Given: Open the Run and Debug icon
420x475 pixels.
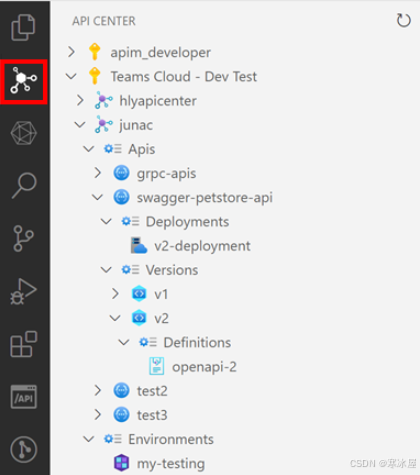Looking at the screenshot, I should click(x=23, y=291).
